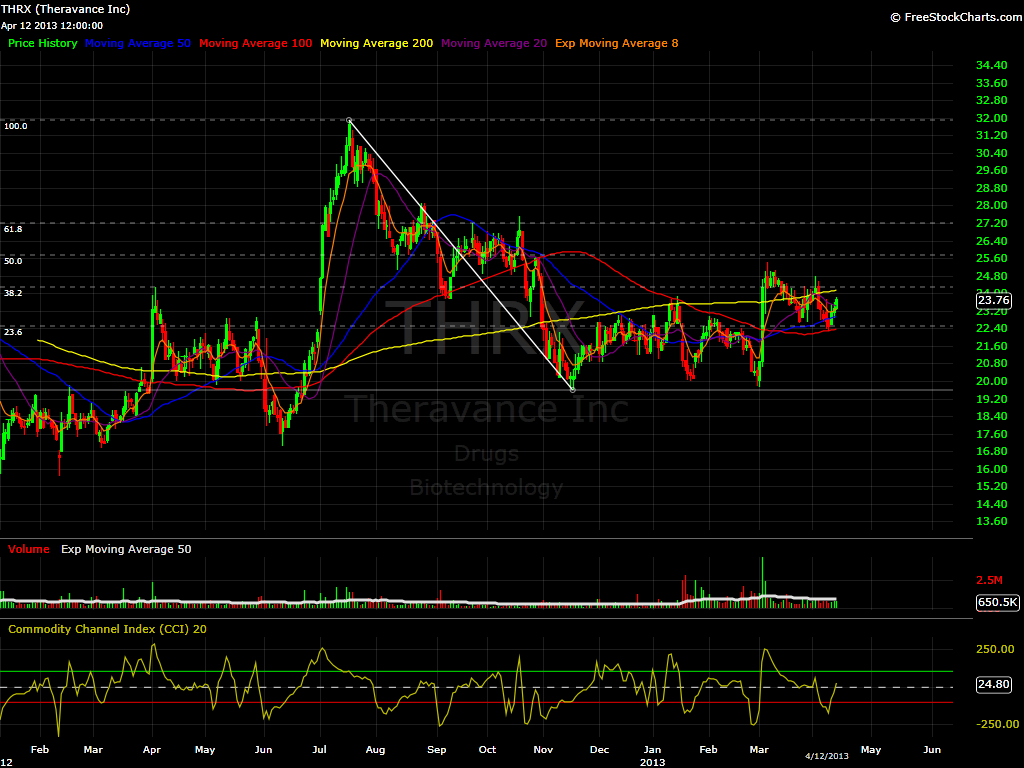1024x768 pixels.
Task: Select the Fibonacci 100.0 level label
Action: point(16,126)
